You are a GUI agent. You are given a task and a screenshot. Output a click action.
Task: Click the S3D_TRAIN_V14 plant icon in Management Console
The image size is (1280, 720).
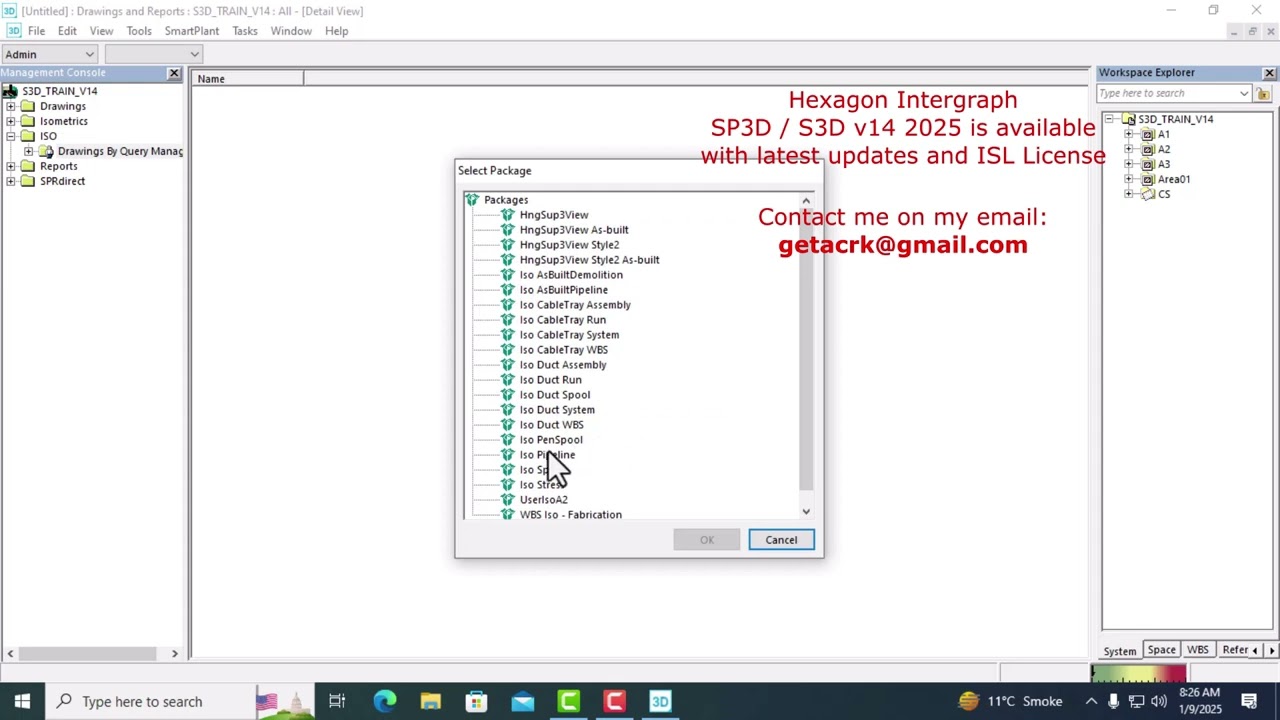click(x=10, y=91)
